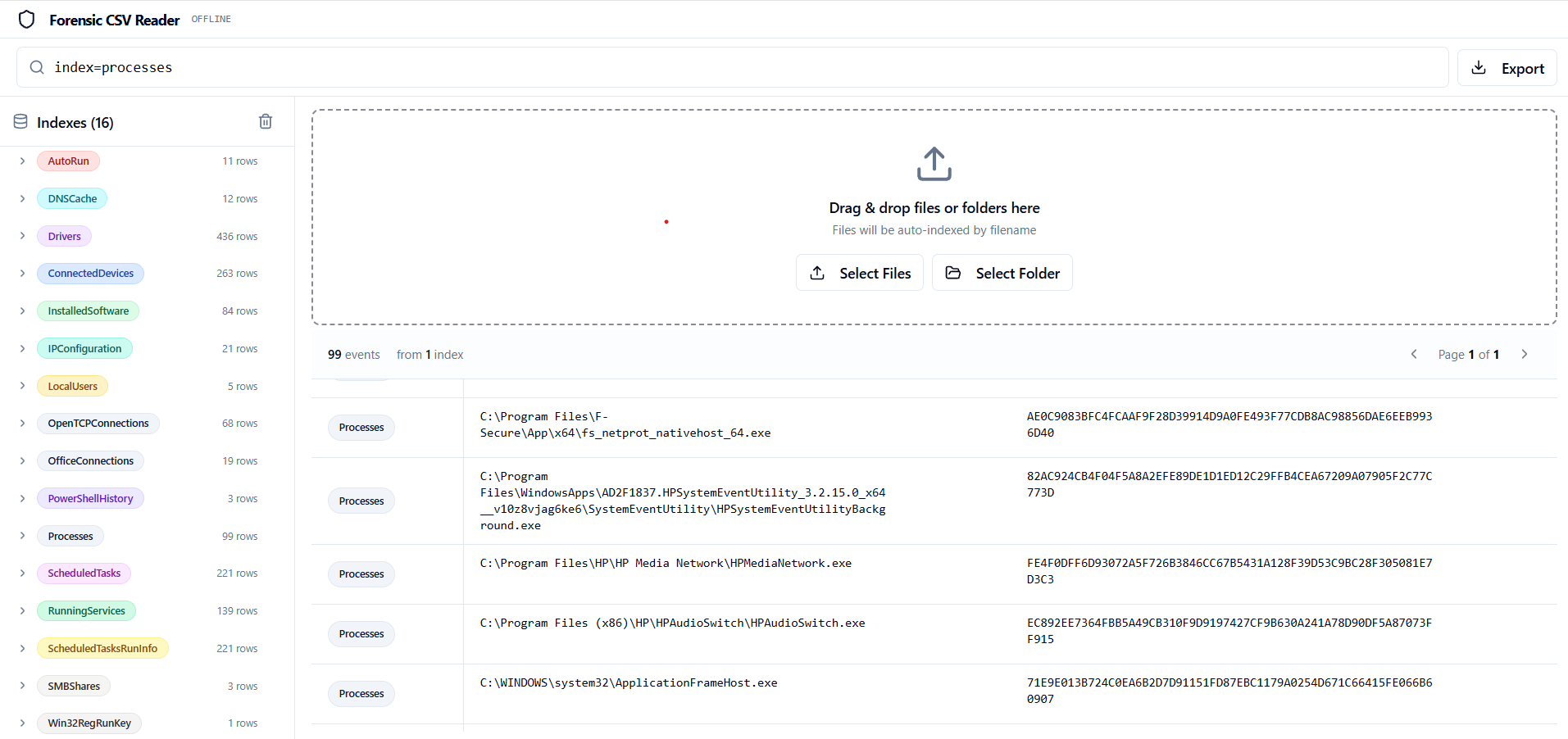
Task: Click the database icon next to Indexes header
Action: (x=20, y=120)
